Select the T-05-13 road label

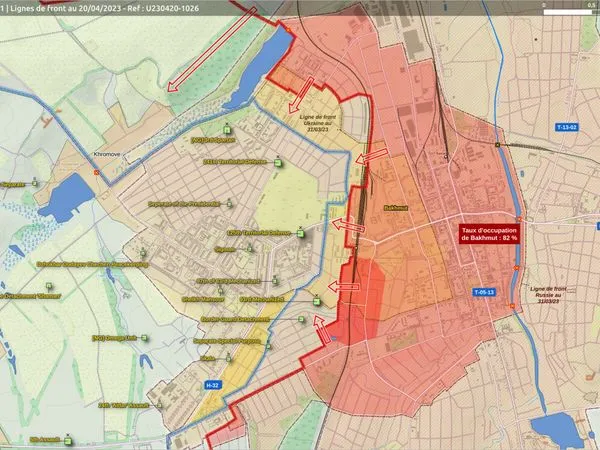pyautogui.click(x=484, y=292)
